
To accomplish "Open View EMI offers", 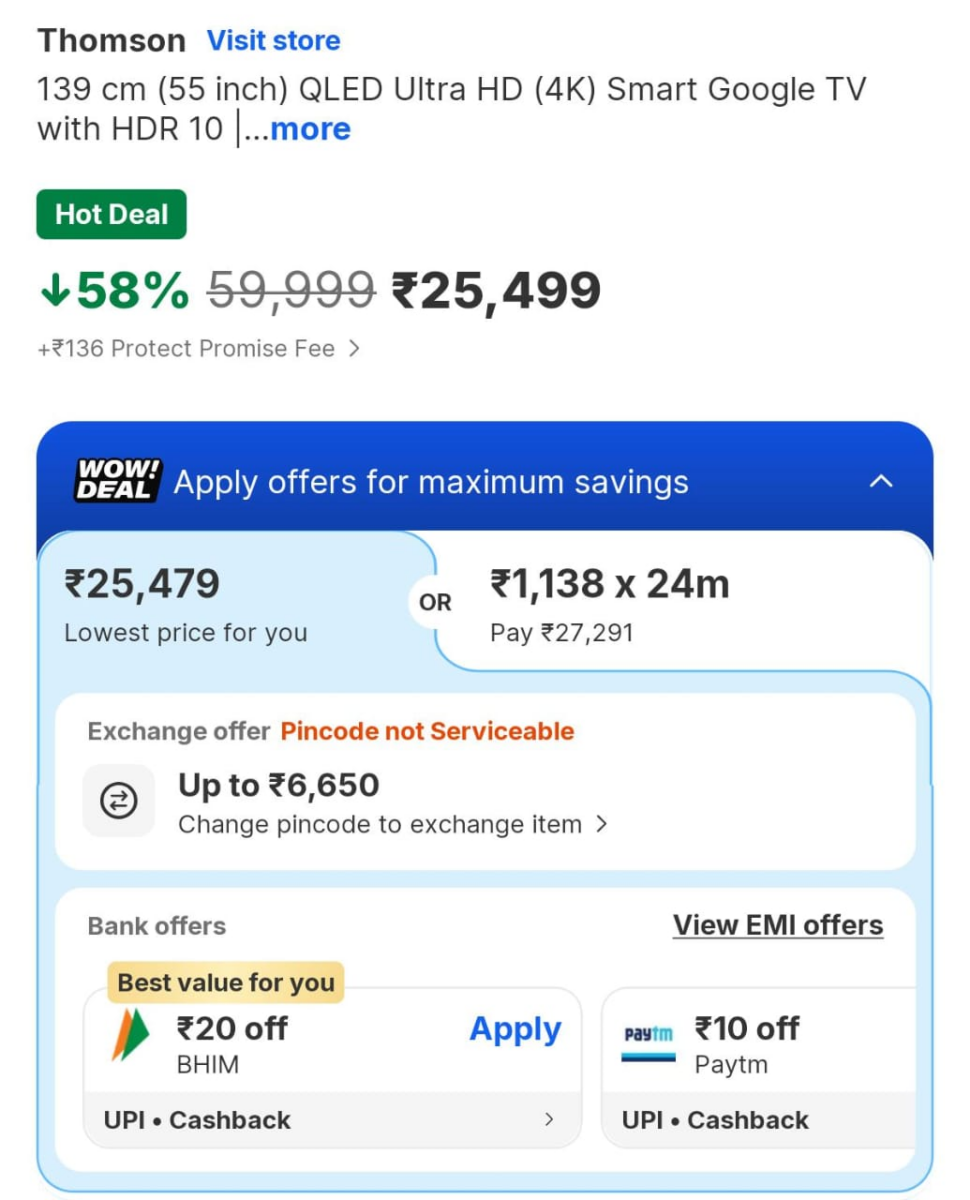I will tap(777, 925).
